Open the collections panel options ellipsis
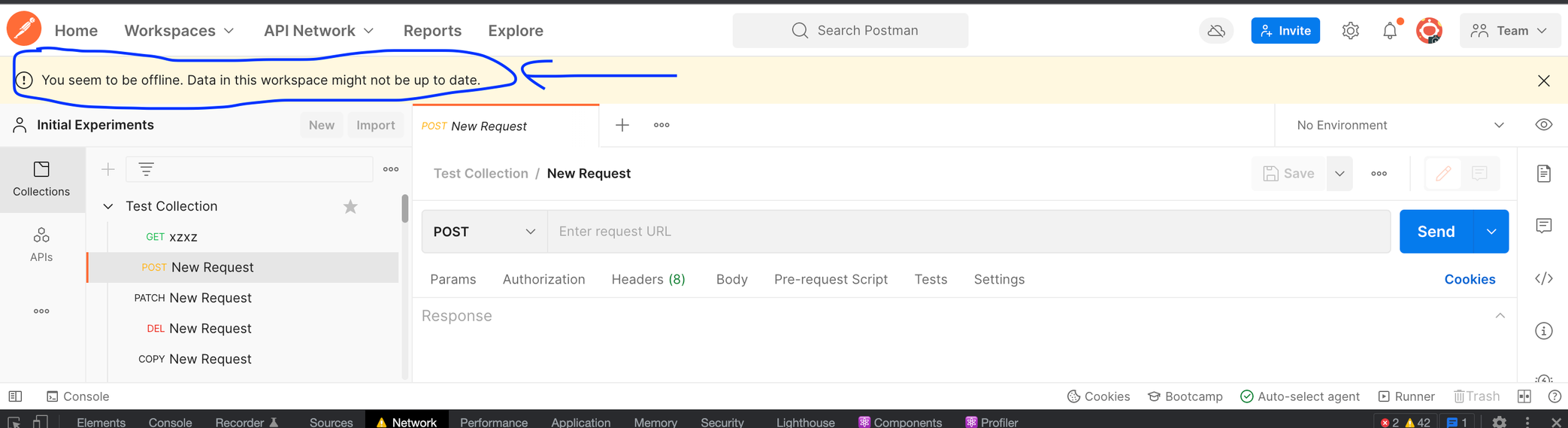This screenshot has width=1568, height=428. 391,169
